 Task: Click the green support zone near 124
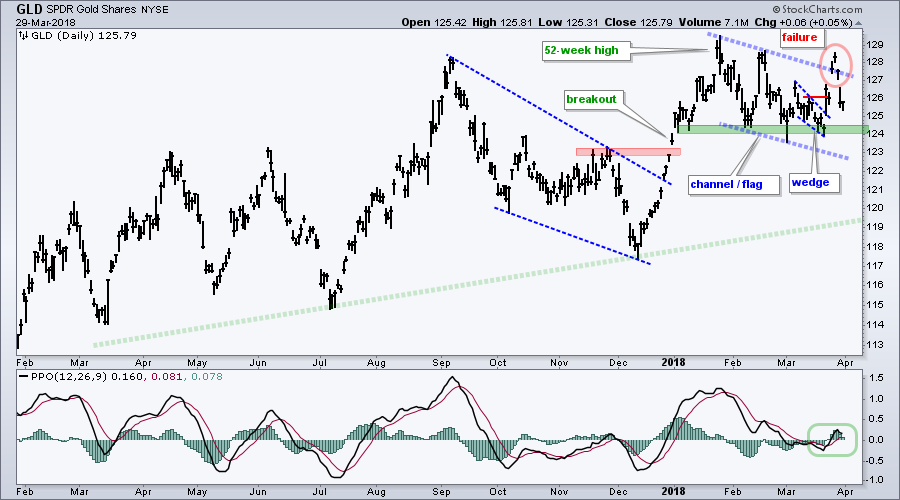pos(773,129)
